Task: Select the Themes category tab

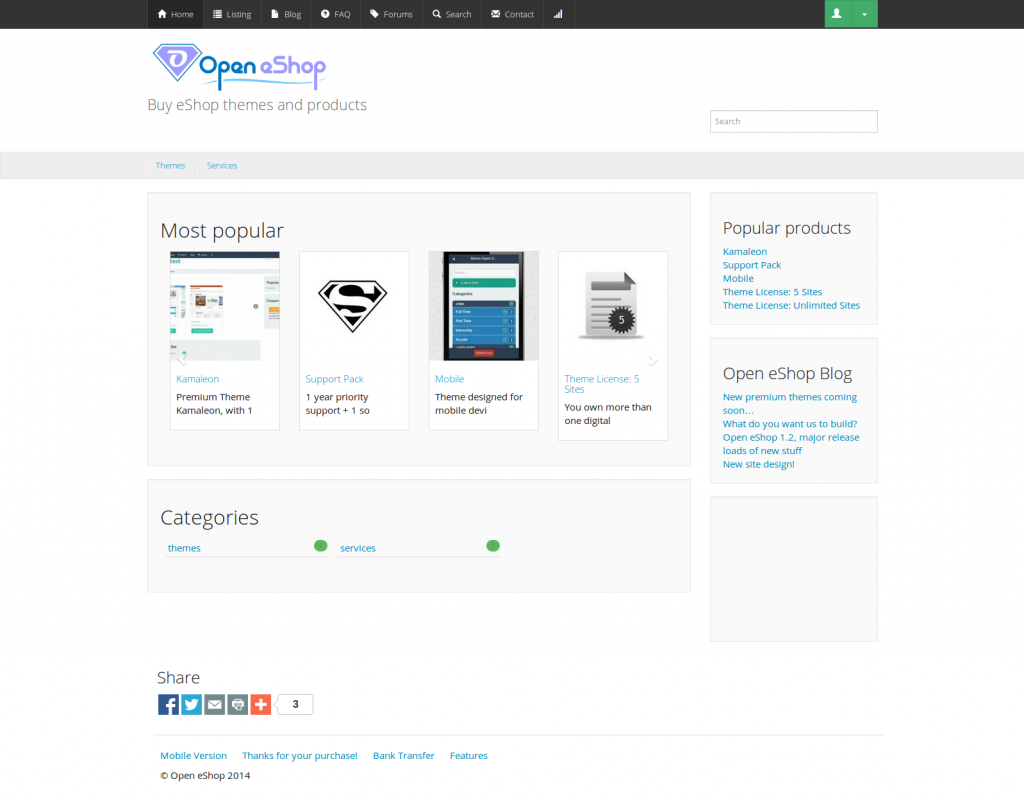Action: click(170, 166)
